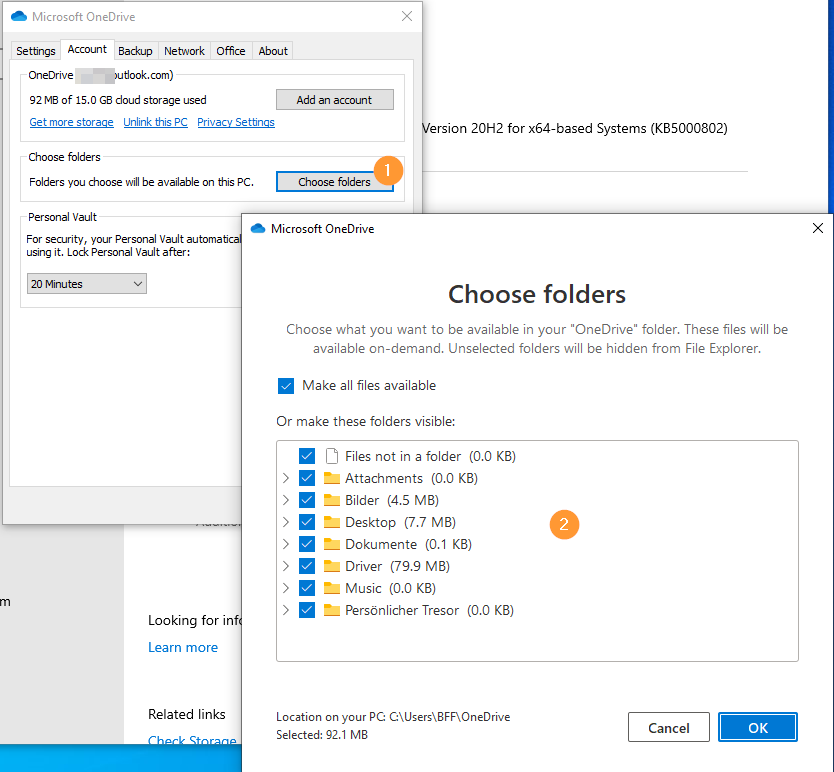Expand the Attachments folder tree
Screen dimensions: 834x772
point(286,478)
